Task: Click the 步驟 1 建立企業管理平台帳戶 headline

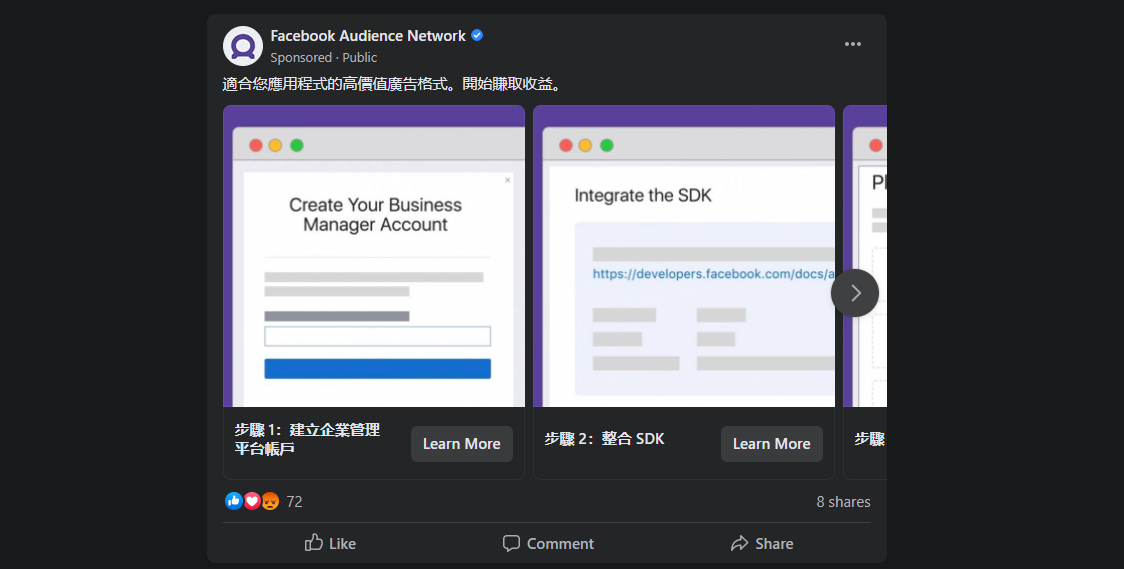Action: [307, 439]
